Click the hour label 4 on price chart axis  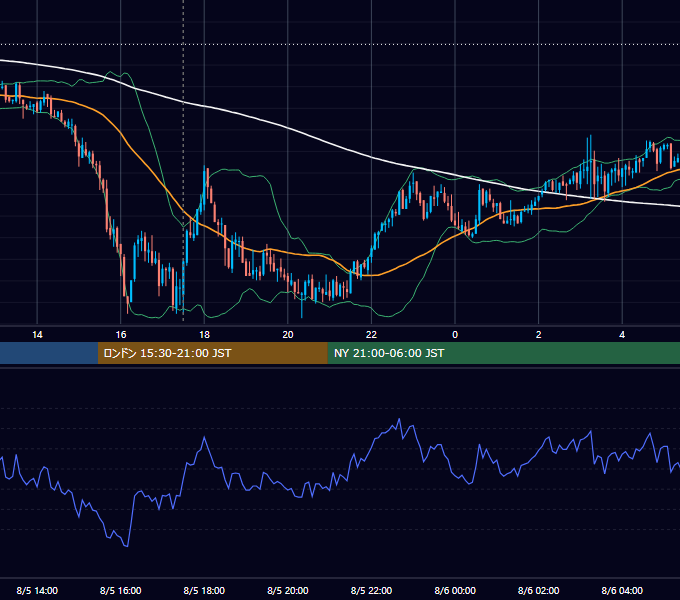click(x=622, y=335)
